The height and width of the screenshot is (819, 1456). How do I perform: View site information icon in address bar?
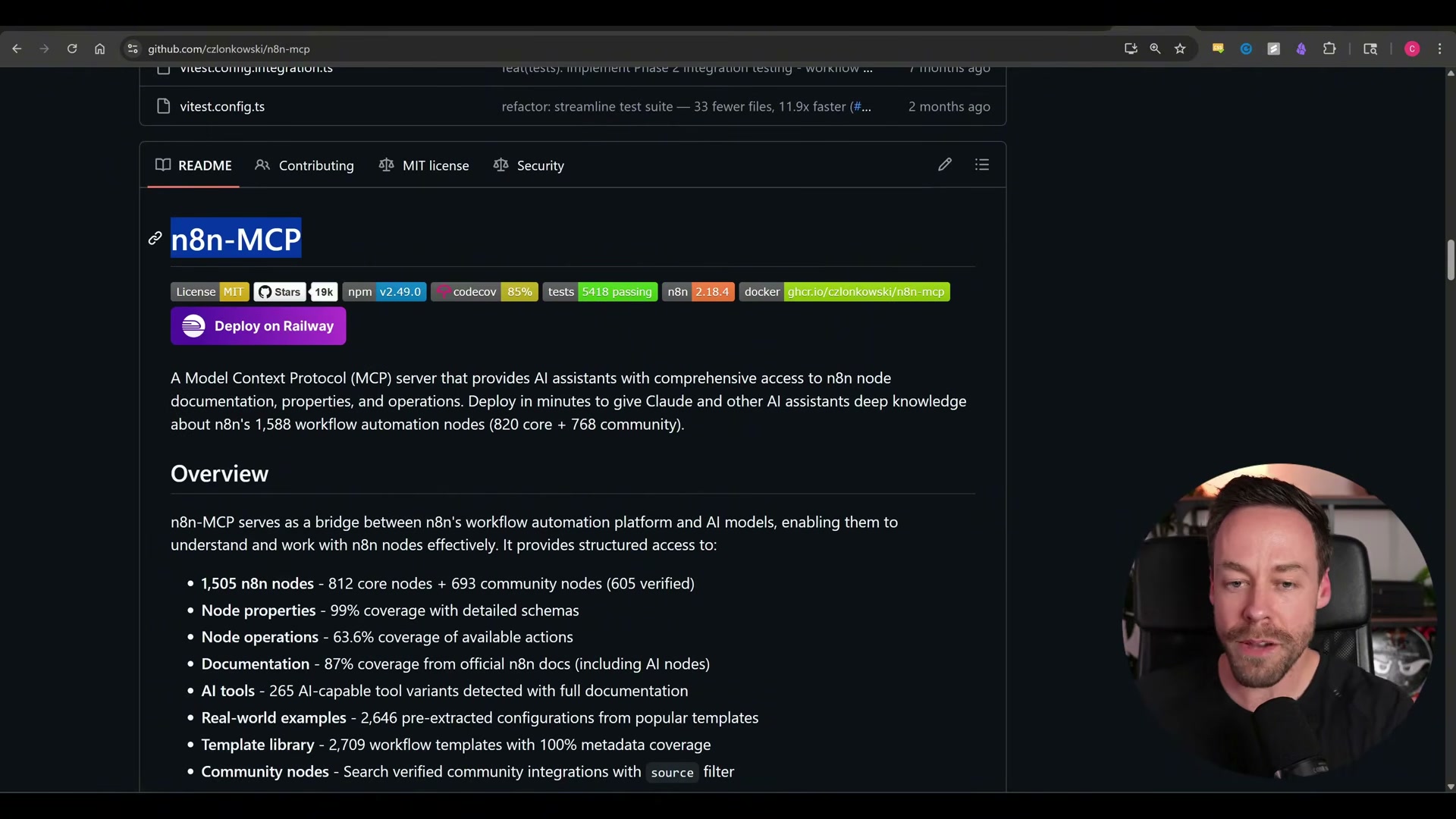coord(133,49)
